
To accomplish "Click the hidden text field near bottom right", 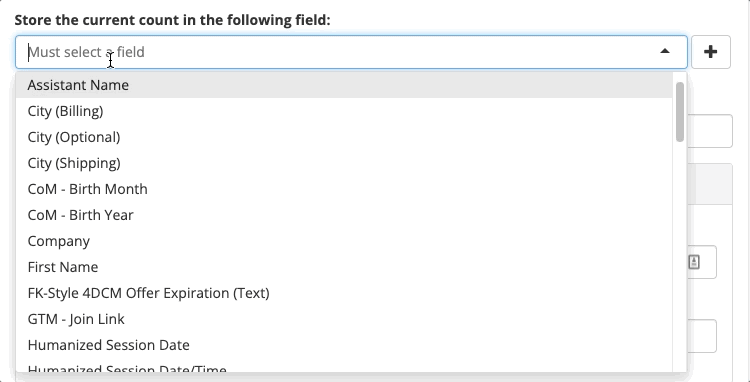I will click(x=702, y=336).
